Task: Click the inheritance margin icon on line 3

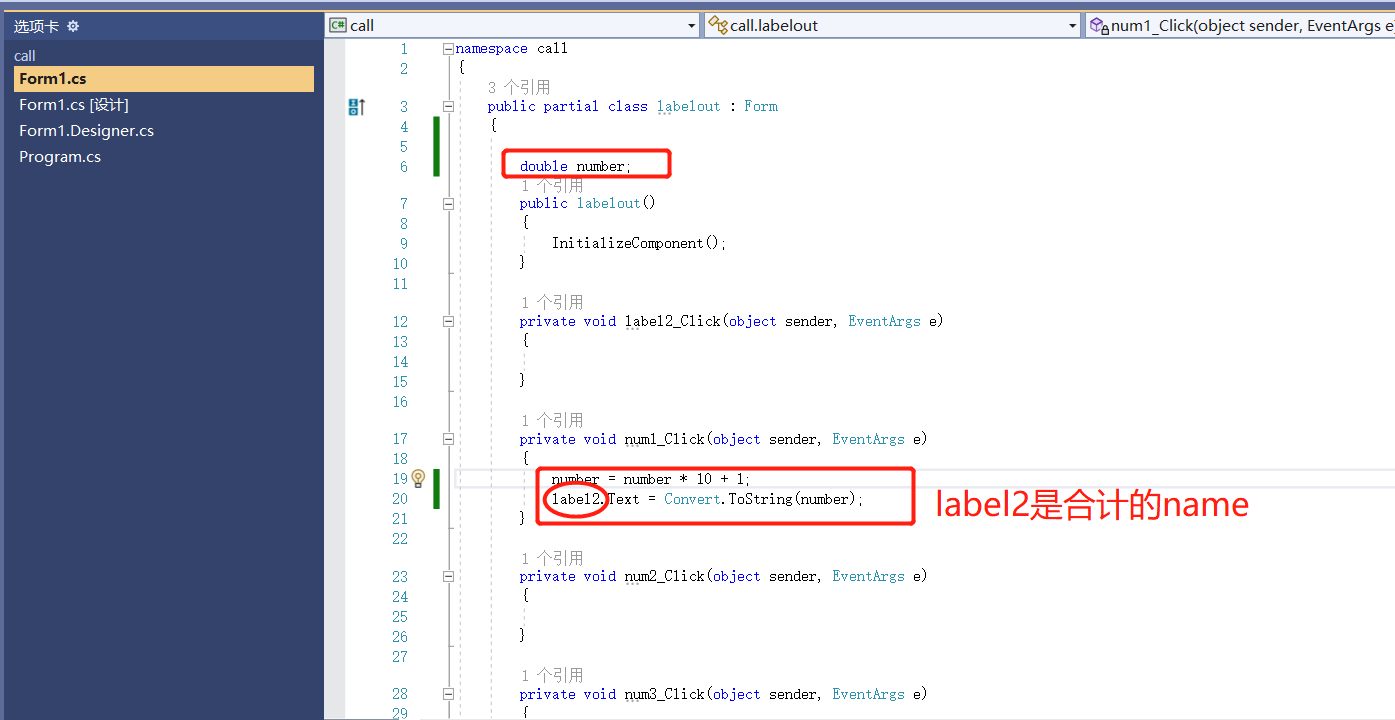Action: click(357, 106)
